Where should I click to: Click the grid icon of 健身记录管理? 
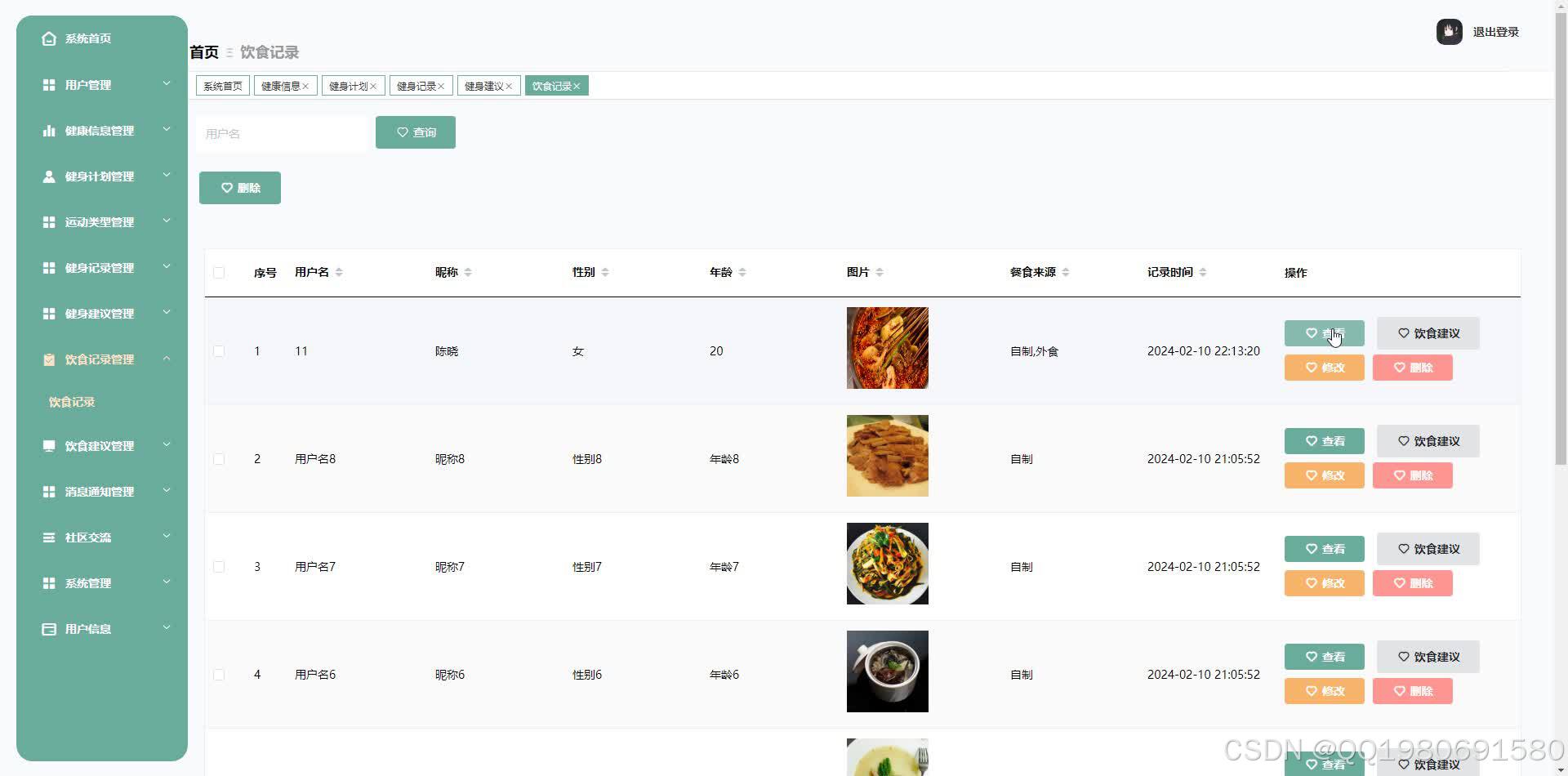49,268
